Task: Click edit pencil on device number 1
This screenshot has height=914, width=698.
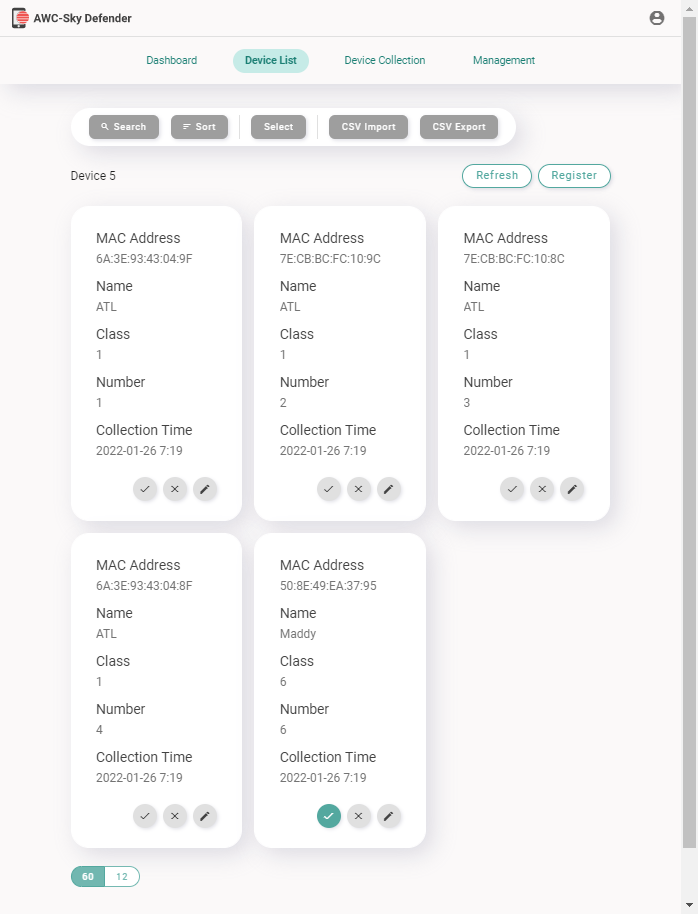Action: click(x=205, y=489)
